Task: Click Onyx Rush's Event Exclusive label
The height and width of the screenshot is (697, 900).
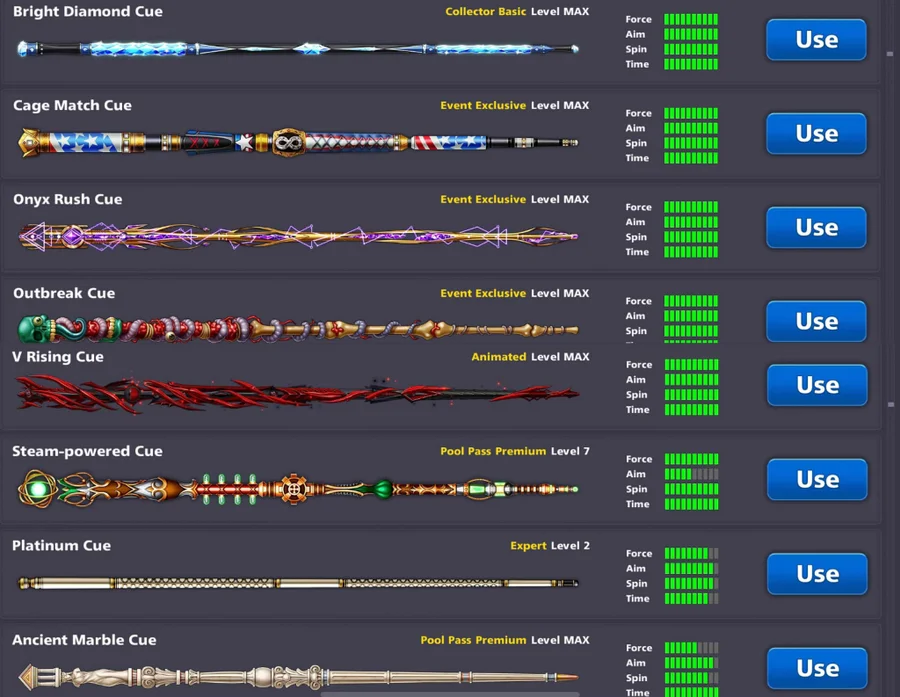Action: pos(483,199)
